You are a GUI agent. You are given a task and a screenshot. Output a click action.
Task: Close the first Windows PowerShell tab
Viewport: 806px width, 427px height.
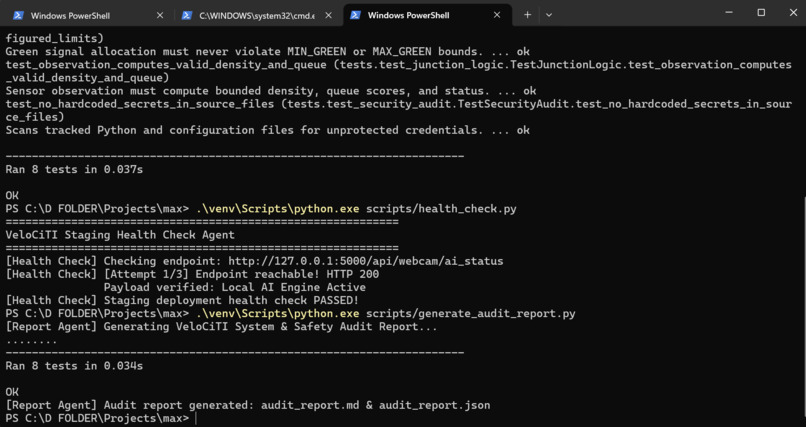160,15
